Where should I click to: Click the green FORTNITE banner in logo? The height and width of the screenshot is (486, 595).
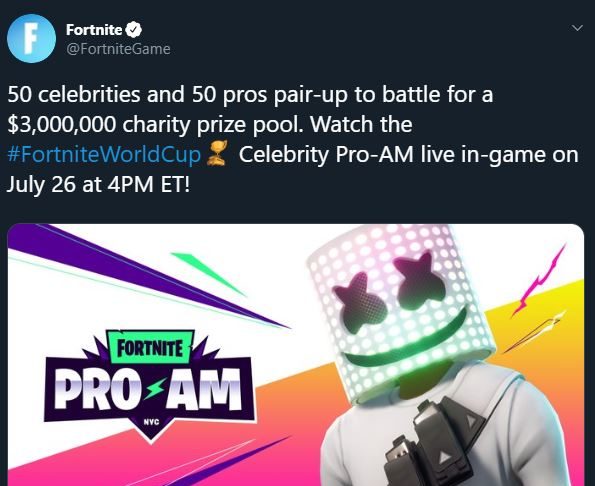[150, 347]
